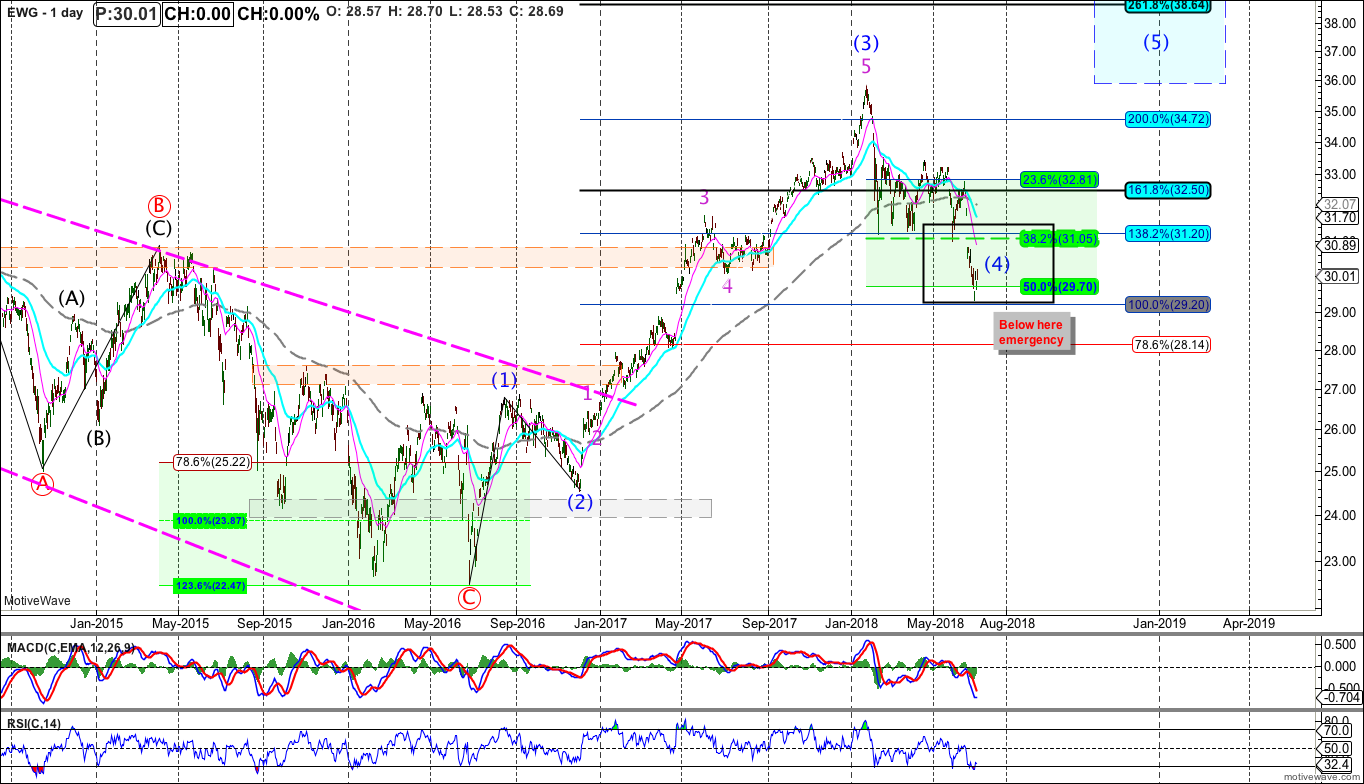1364x784 pixels.
Task: Select the Apr-2019 date axis label
Action: click(1248, 622)
